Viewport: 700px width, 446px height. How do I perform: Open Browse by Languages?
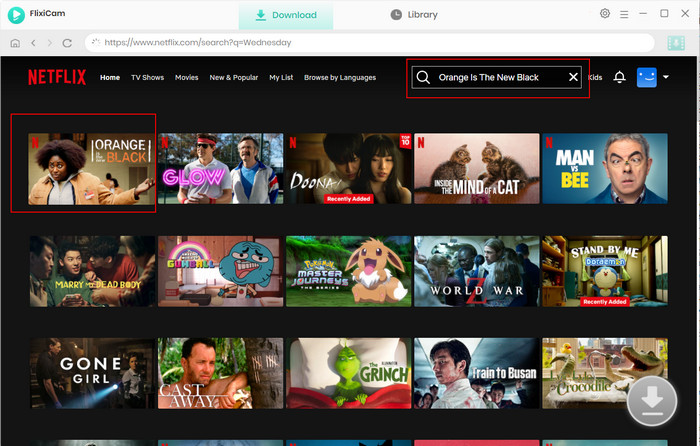pyautogui.click(x=340, y=77)
